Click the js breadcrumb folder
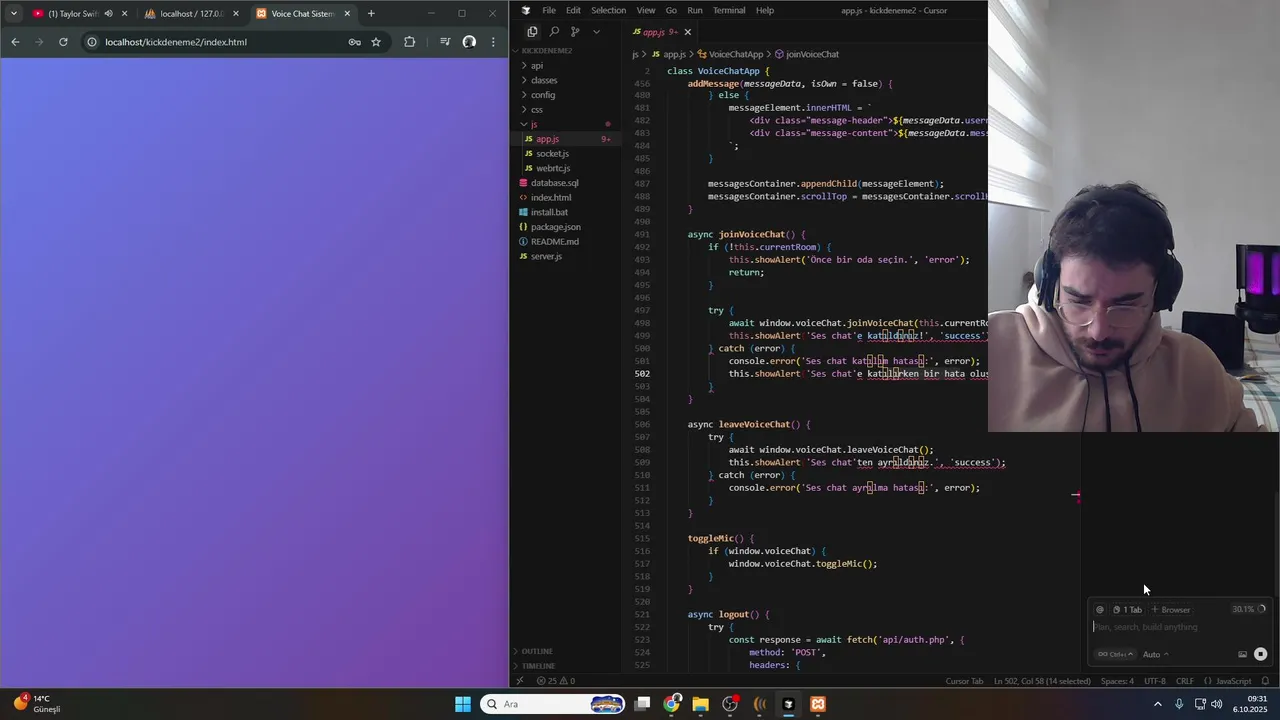The width and height of the screenshot is (1280, 720). (x=635, y=54)
